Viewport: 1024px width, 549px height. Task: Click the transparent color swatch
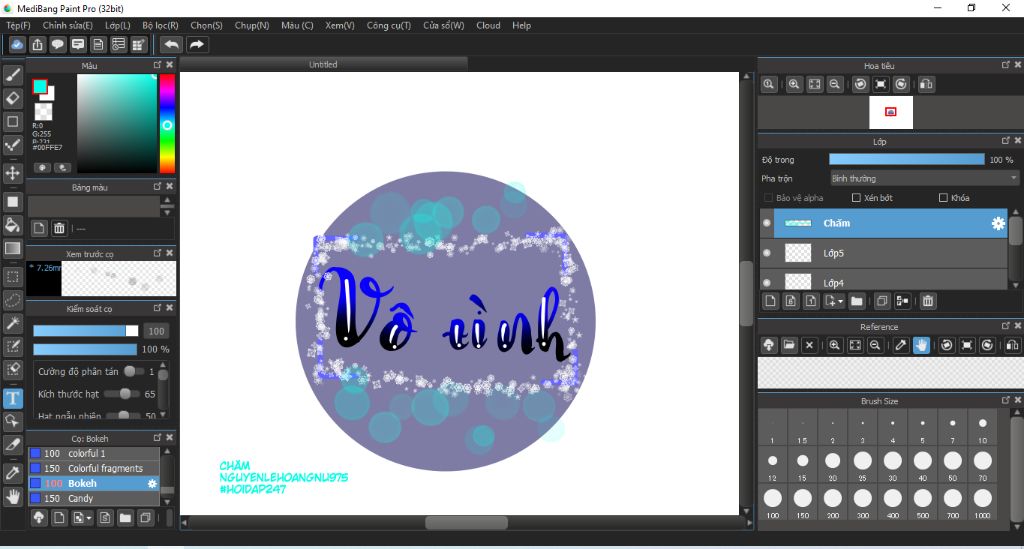point(43,111)
